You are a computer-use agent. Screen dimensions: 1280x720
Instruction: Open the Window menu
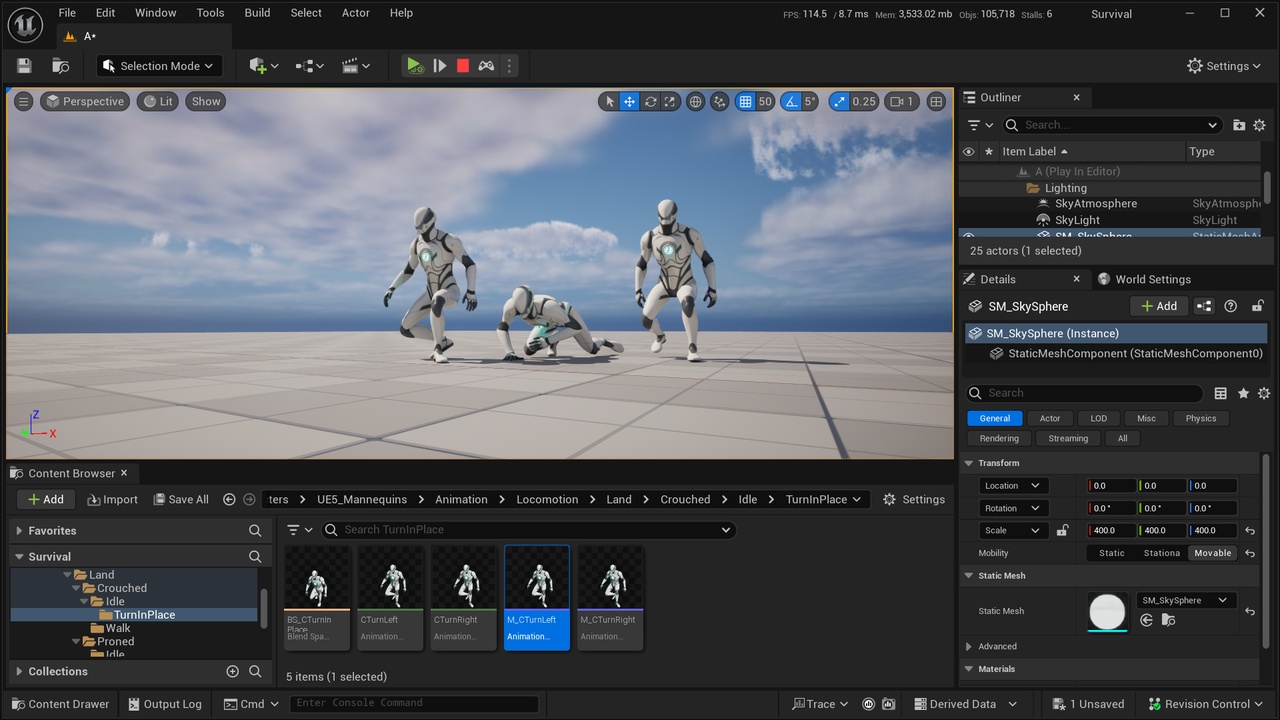(155, 13)
